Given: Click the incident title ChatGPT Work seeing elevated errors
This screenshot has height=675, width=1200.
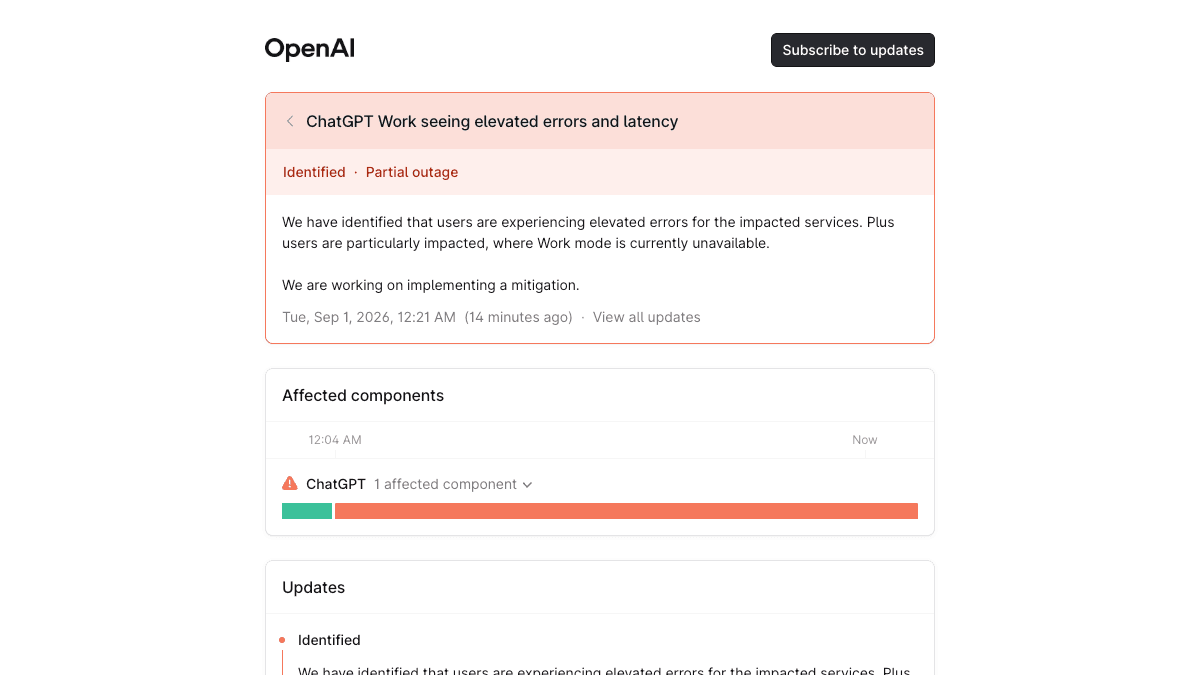Looking at the screenshot, I should [x=492, y=121].
